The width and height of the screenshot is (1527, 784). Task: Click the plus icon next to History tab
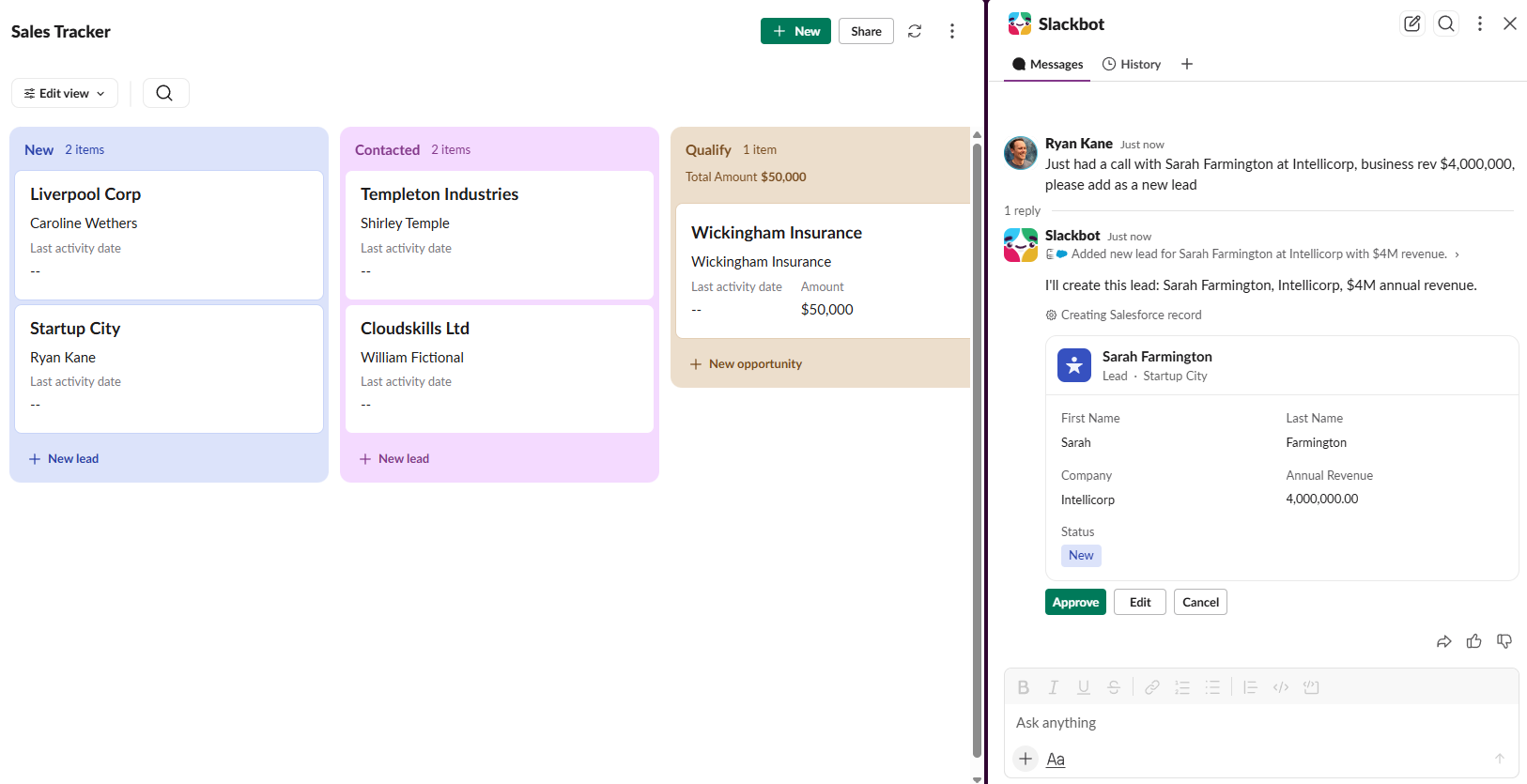pos(1187,64)
